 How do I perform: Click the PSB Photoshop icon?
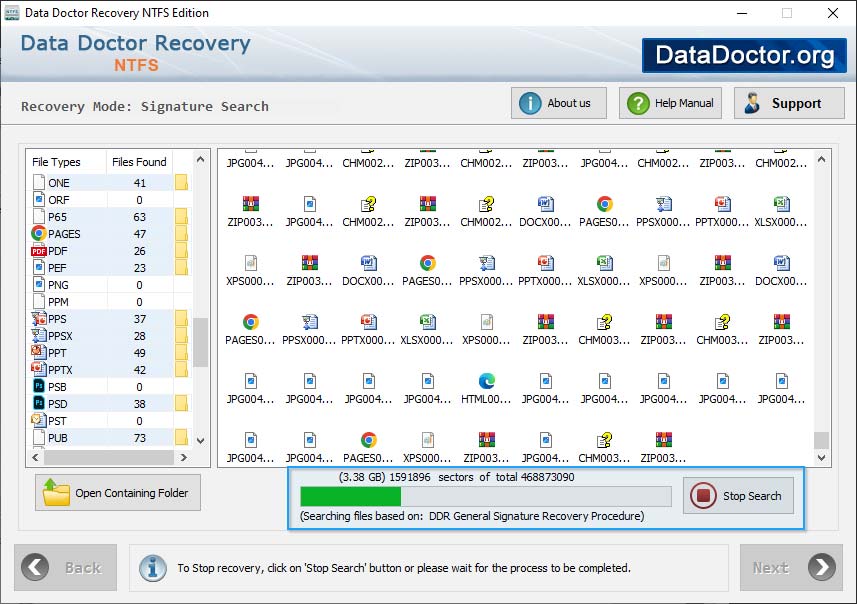pyautogui.click(x=39, y=386)
